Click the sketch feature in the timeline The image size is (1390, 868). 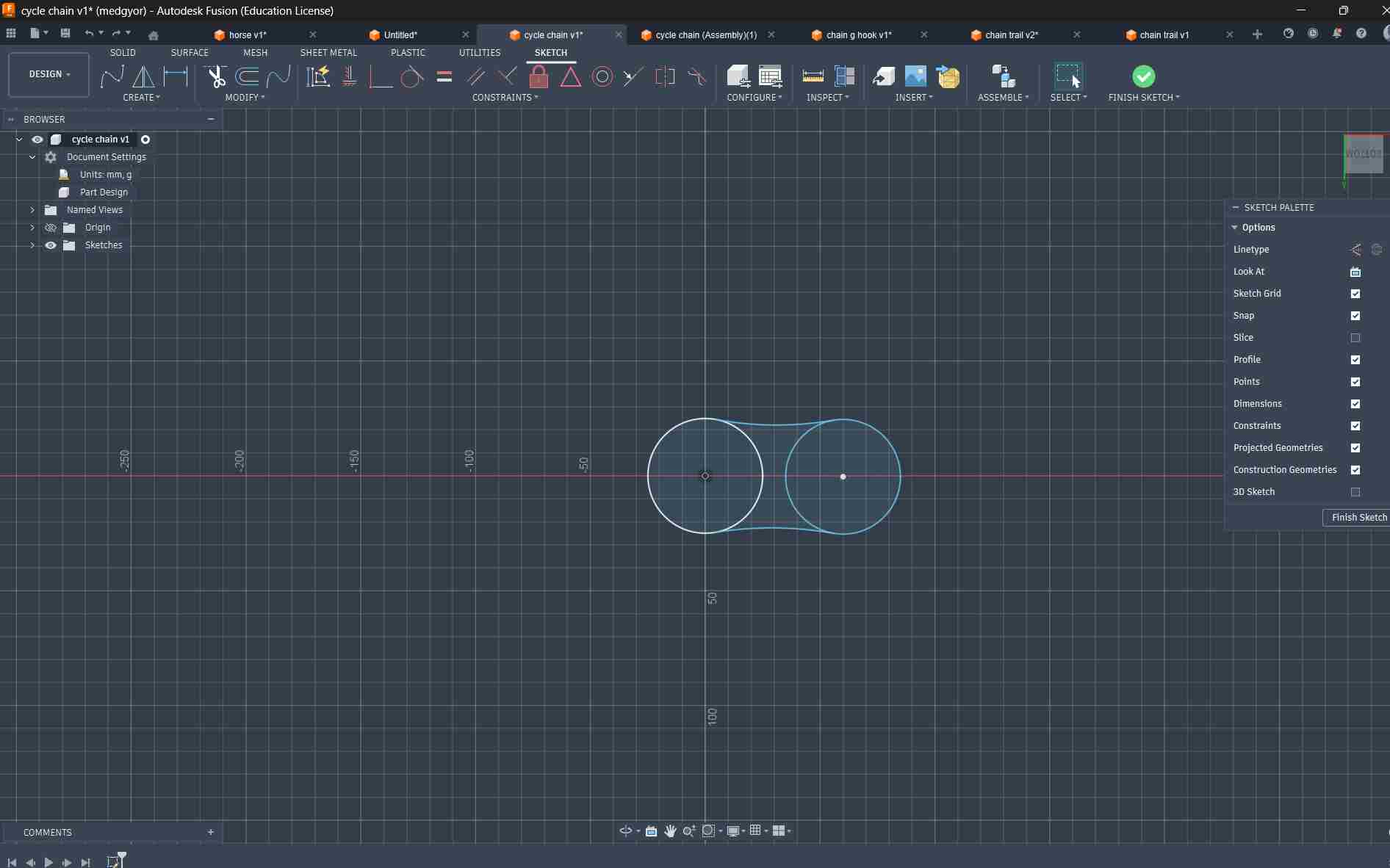click(115, 861)
